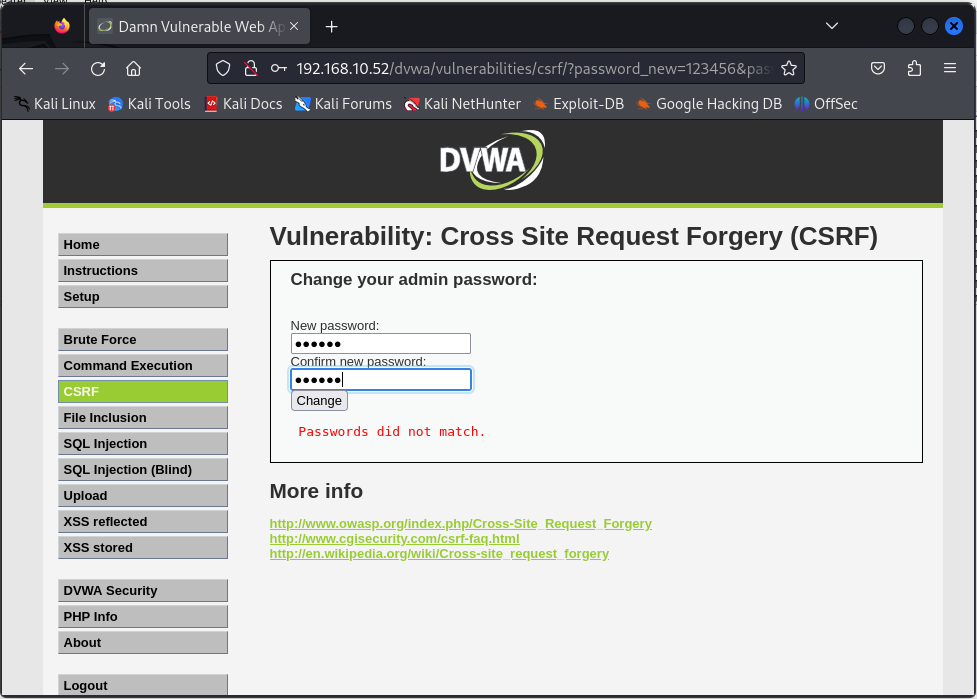
Task: Open the tracking protection shield icon
Action: (222, 69)
